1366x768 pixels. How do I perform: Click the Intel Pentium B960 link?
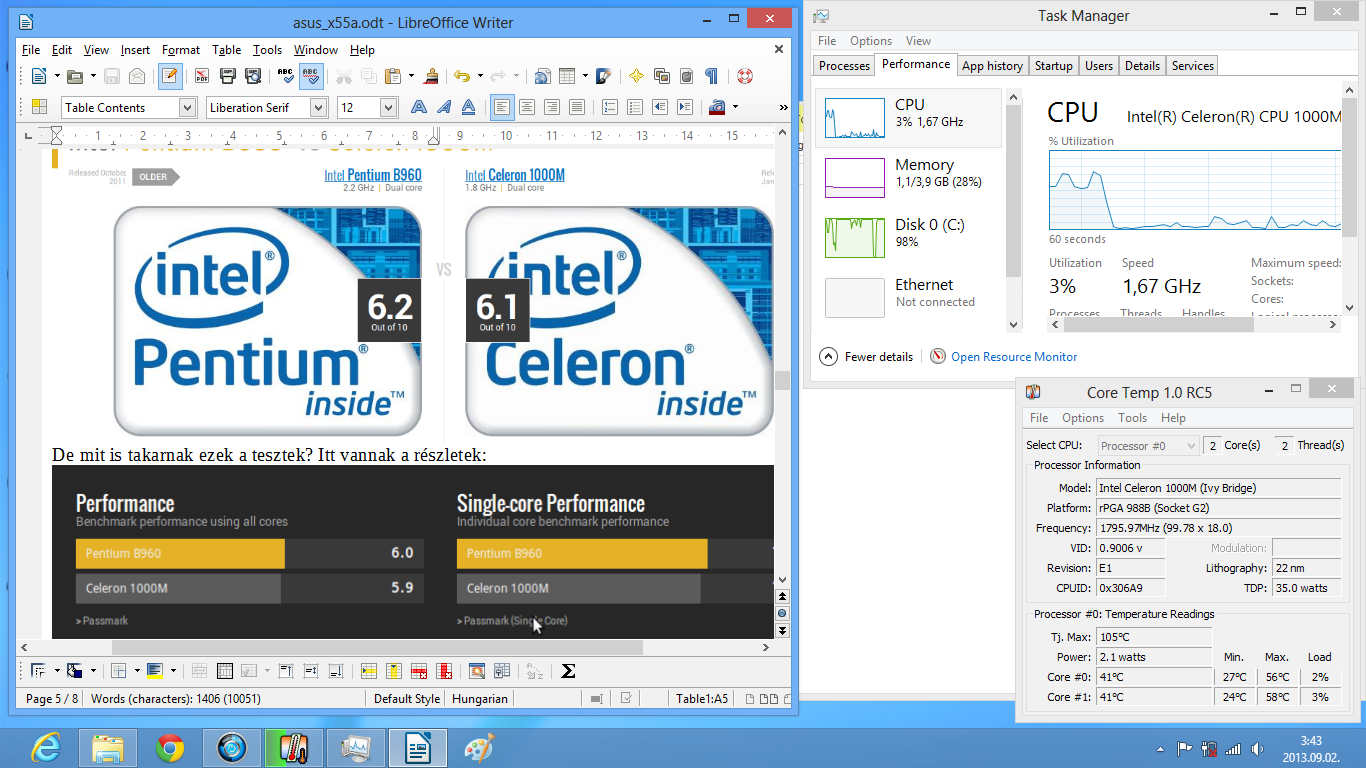(373, 175)
